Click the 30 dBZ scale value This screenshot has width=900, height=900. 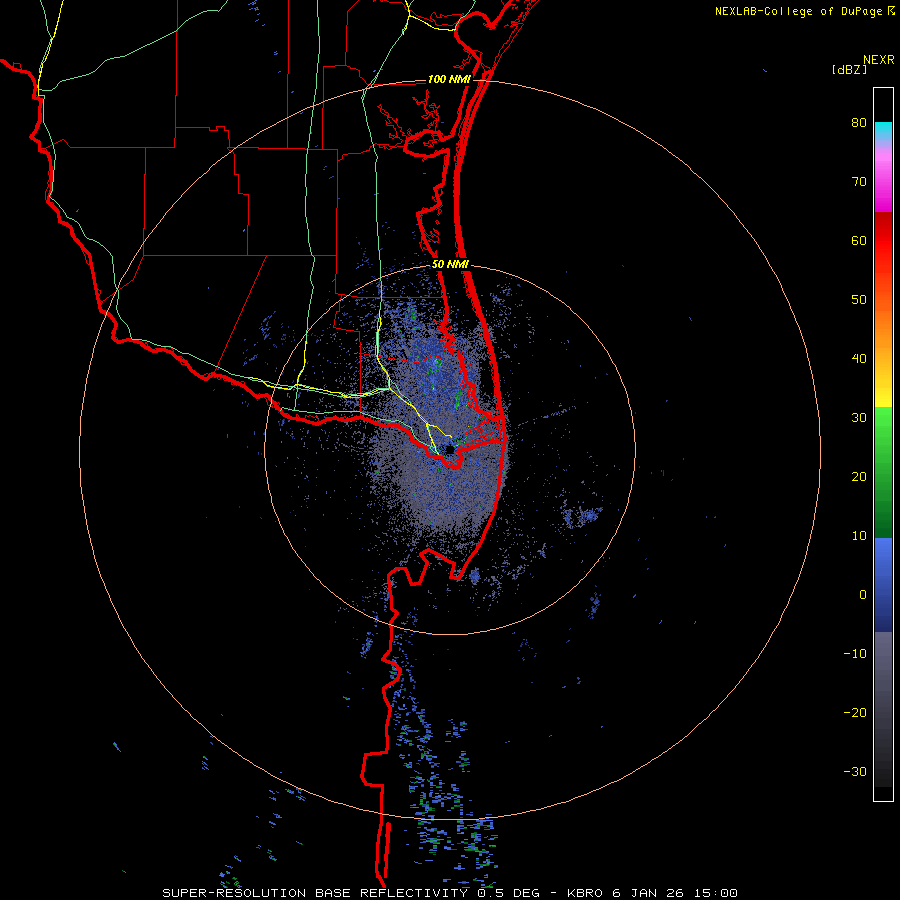tap(859, 418)
